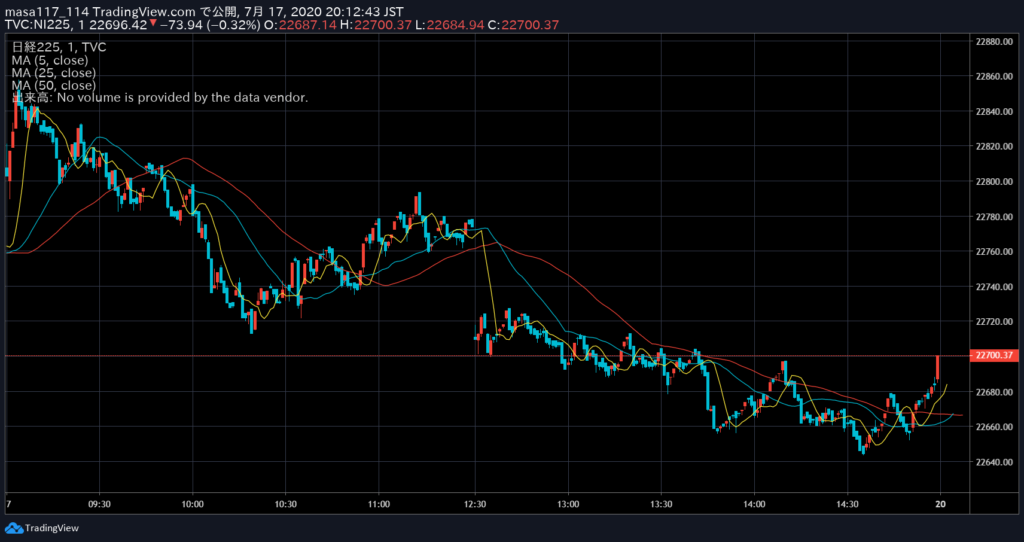Click the 10:30 time axis label
The image size is (1024, 542).
coord(286,504)
